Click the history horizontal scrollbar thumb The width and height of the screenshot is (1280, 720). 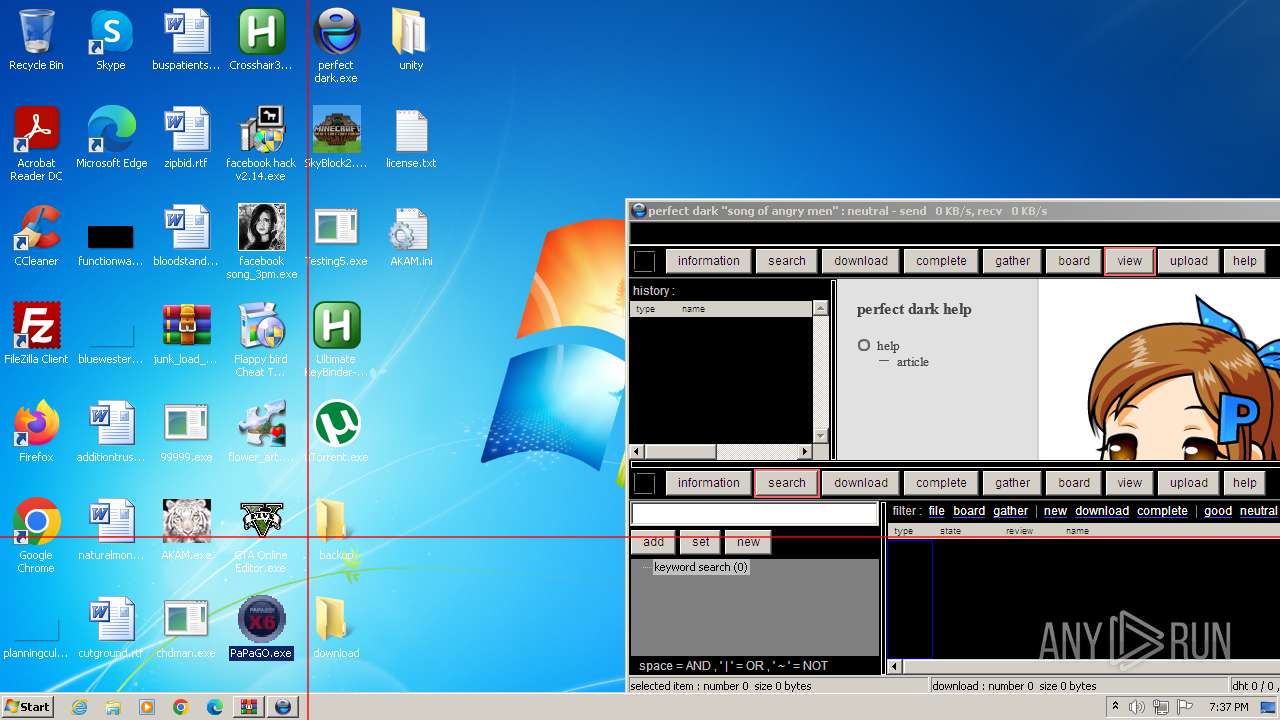point(680,451)
